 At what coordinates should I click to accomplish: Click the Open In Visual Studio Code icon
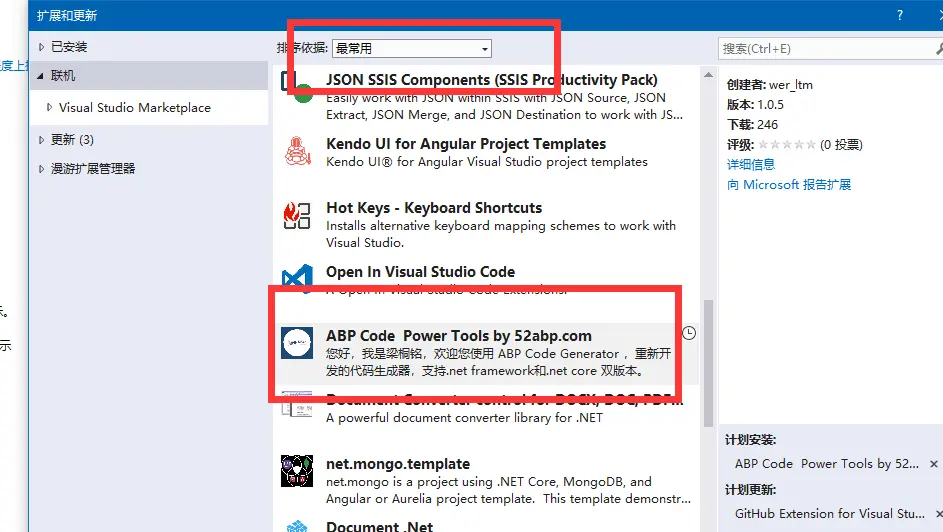297,278
